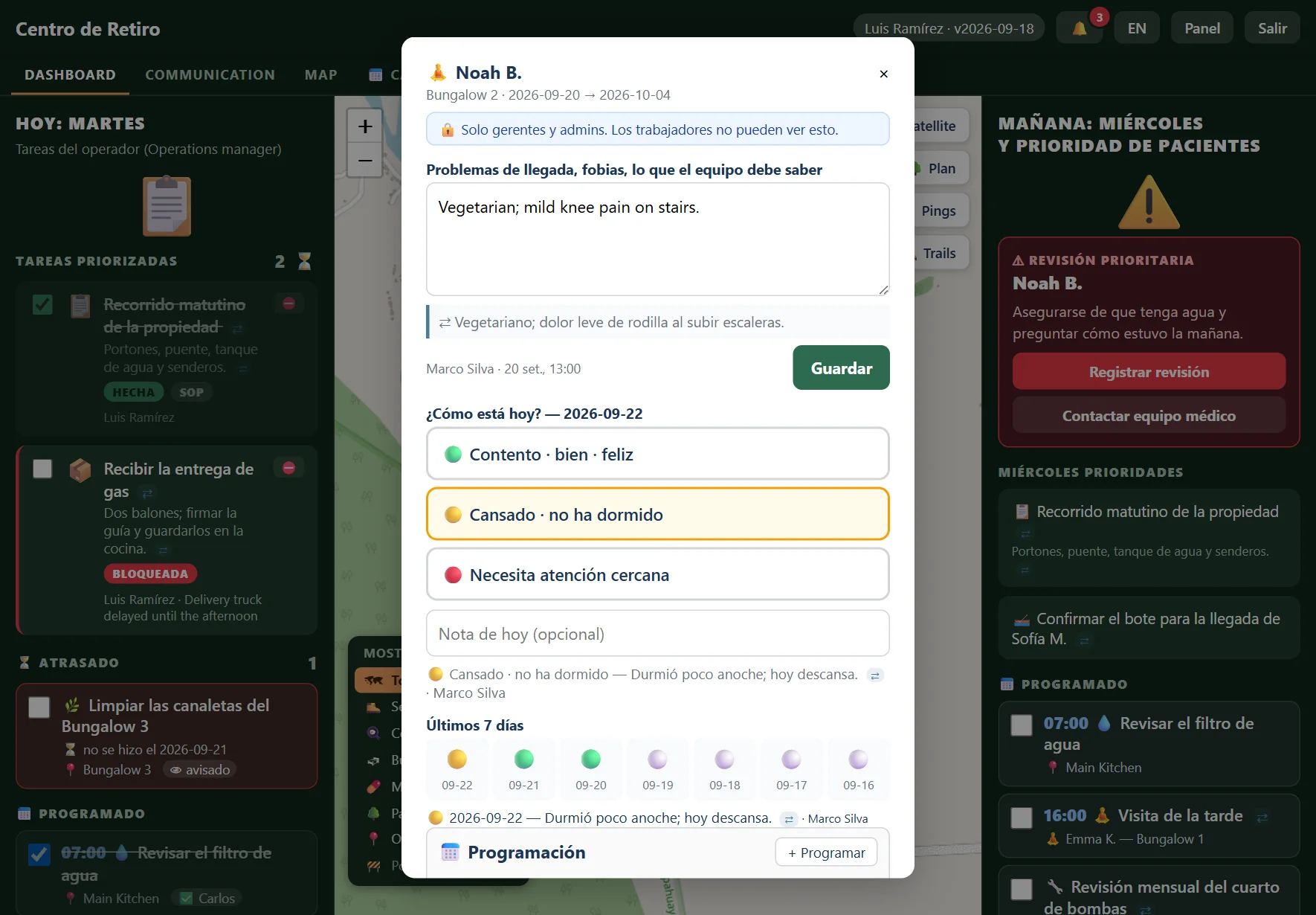Click the 09-20 day mood dot
The image size is (1316, 915).
click(590, 759)
